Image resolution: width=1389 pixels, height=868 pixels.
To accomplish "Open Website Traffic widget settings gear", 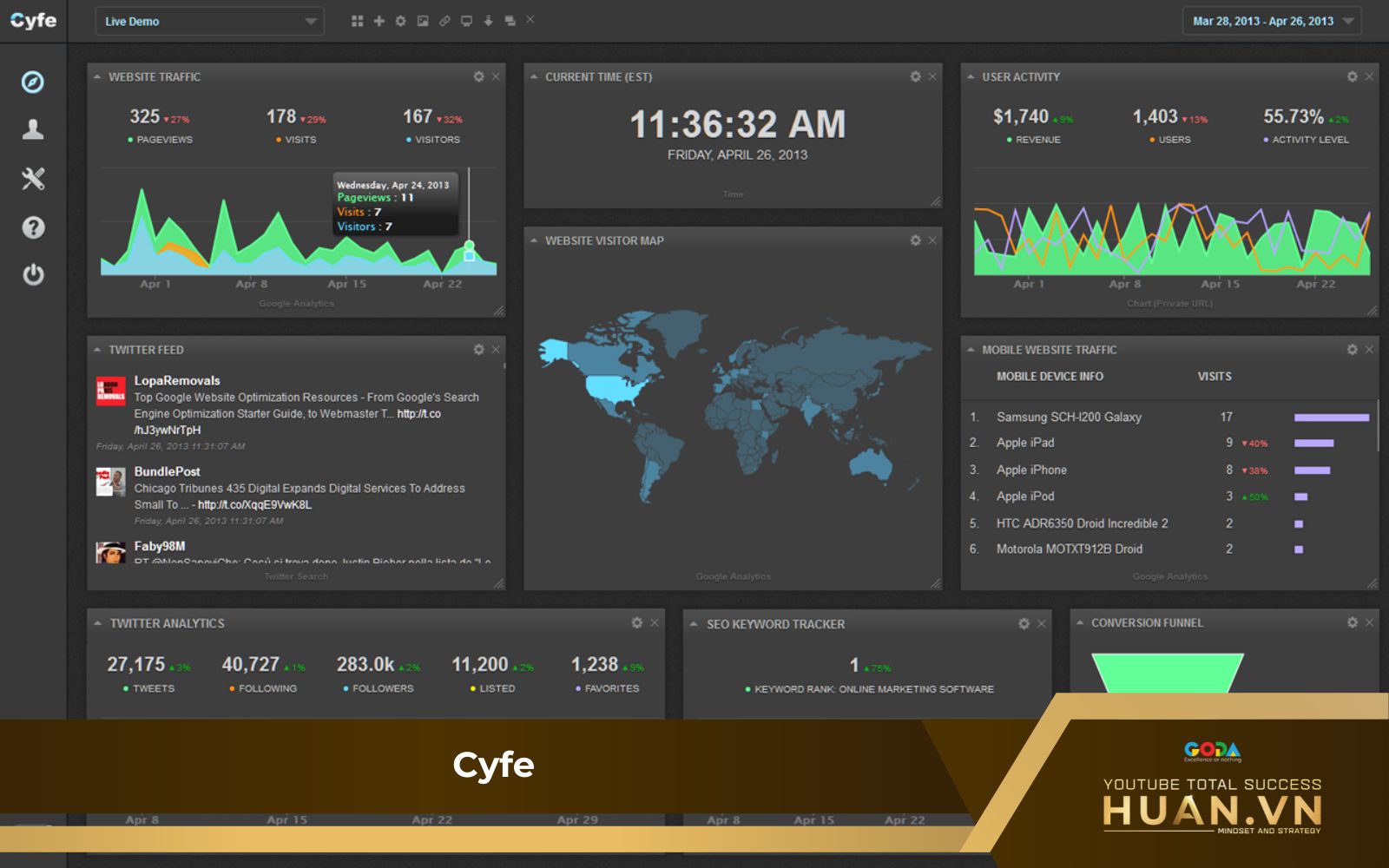I will (x=478, y=76).
